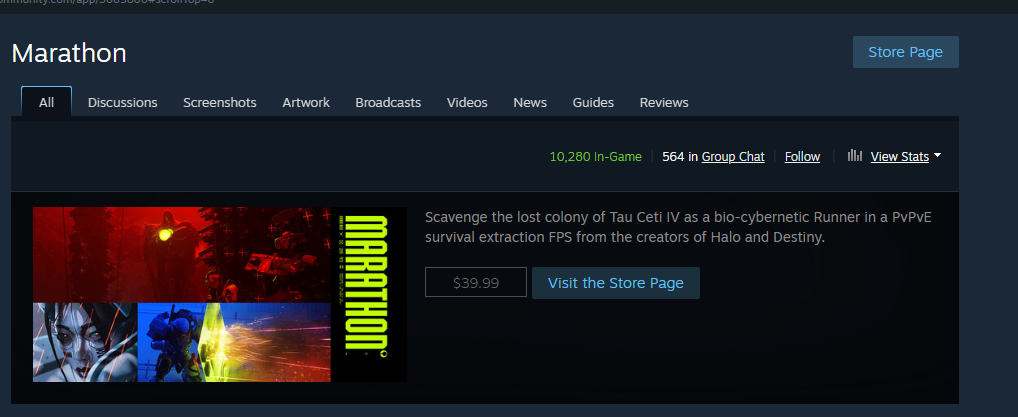
Task: Open the View Stats link
Action: click(x=899, y=157)
